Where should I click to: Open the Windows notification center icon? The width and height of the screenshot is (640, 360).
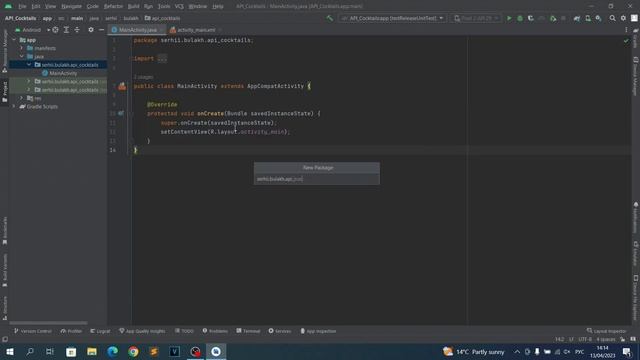click(x=627, y=351)
